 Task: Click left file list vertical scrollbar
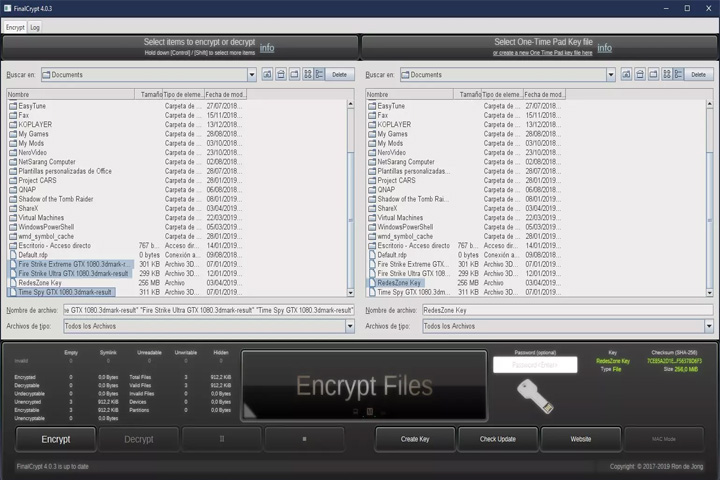tap(350, 198)
